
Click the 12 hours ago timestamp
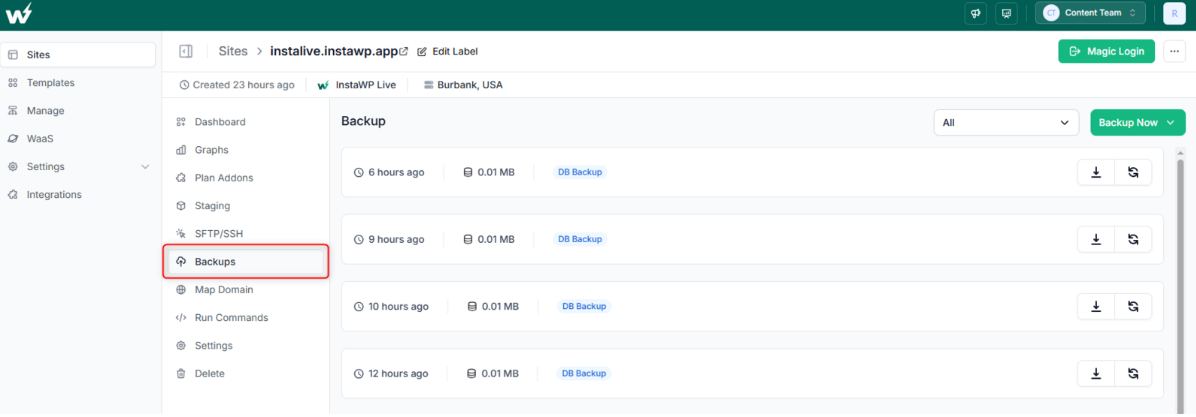pyautogui.click(x=398, y=374)
